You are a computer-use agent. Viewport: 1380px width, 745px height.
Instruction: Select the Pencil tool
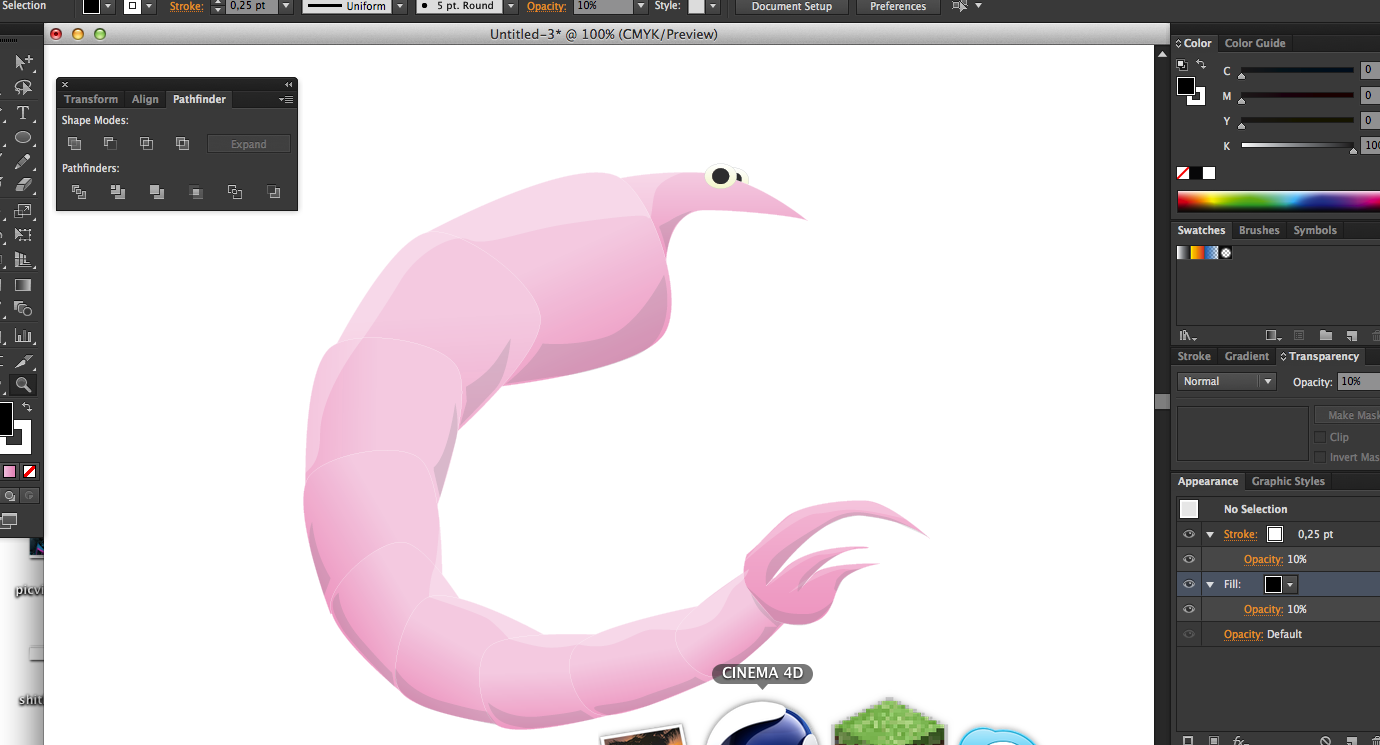pyautogui.click(x=23, y=162)
